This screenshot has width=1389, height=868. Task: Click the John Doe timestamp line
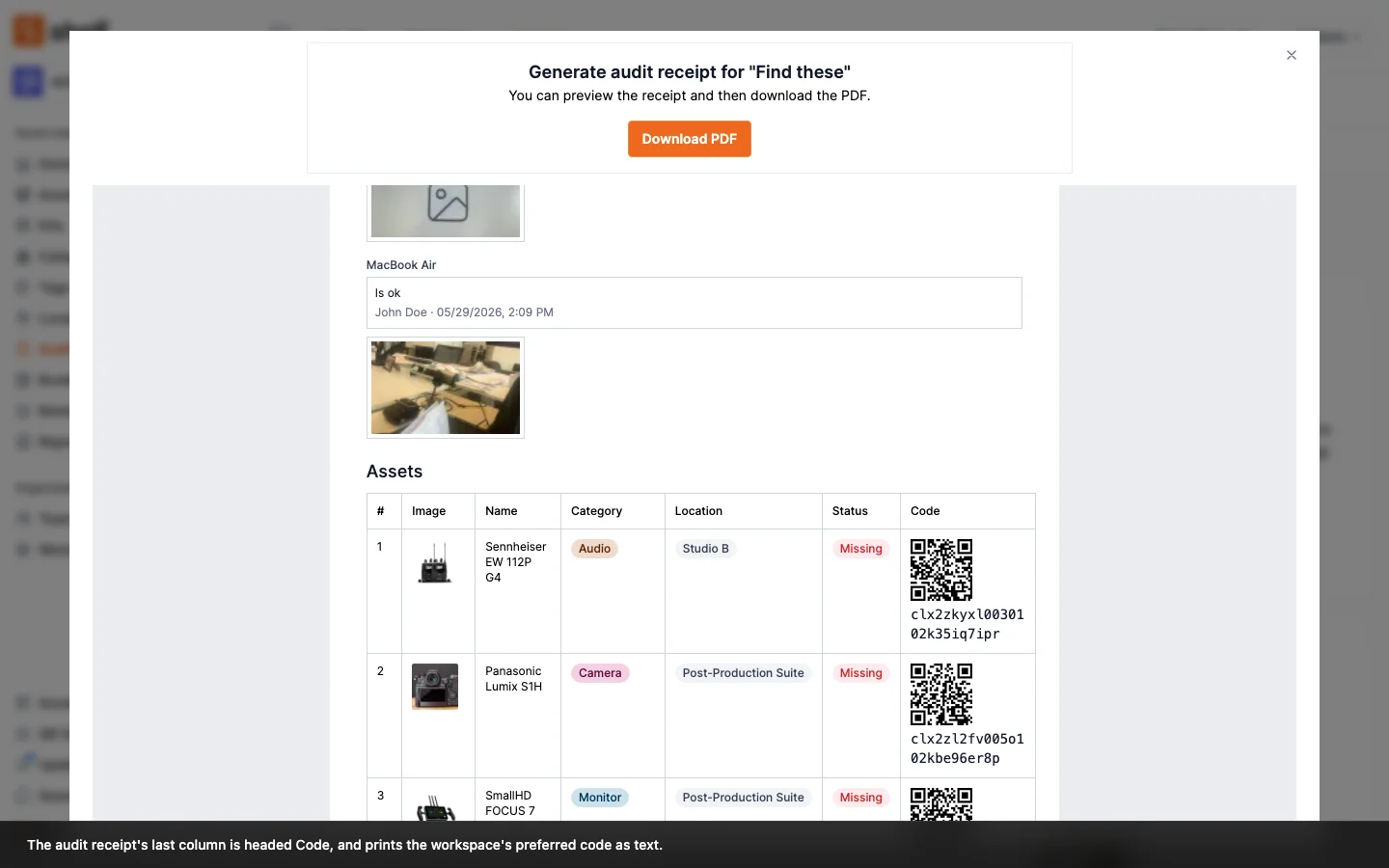464,312
